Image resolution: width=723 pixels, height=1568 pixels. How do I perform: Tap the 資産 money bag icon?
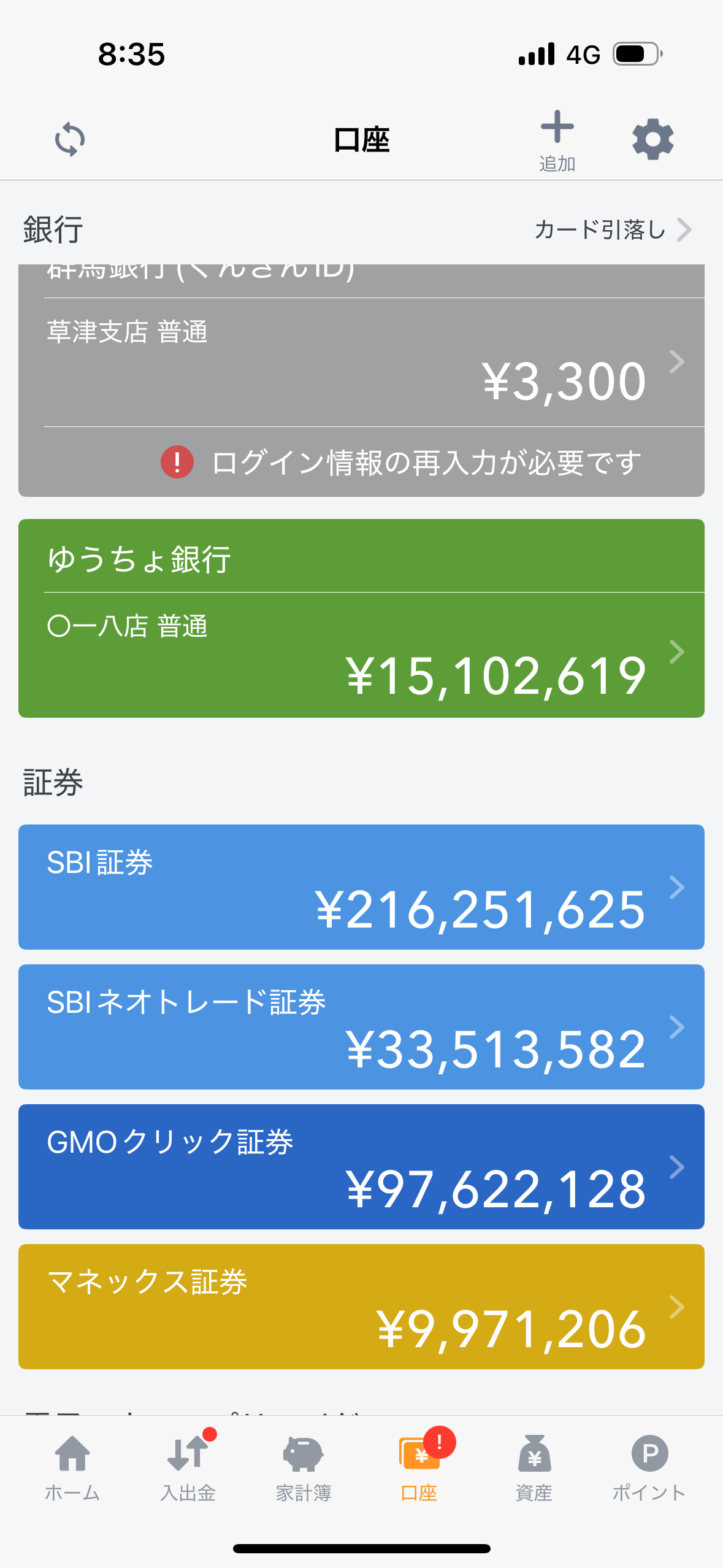pyautogui.click(x=534, y=1454)
